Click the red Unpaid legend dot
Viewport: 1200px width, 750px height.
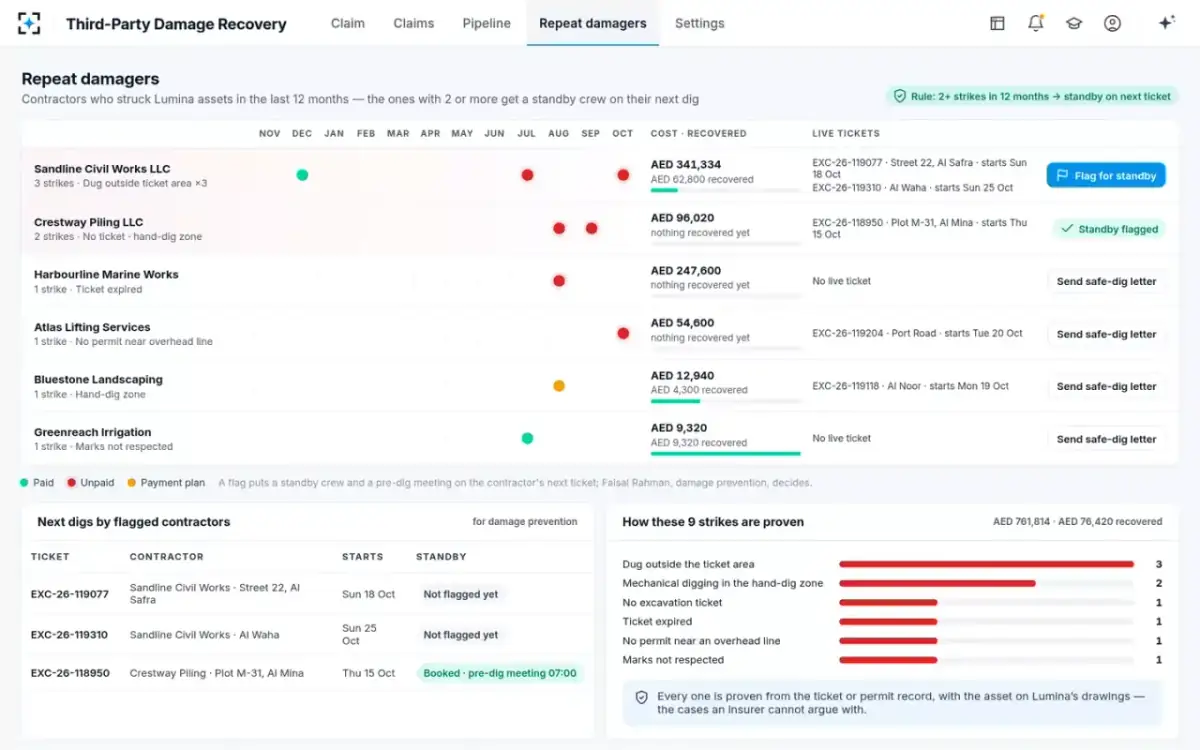click(x=71, y=482)
